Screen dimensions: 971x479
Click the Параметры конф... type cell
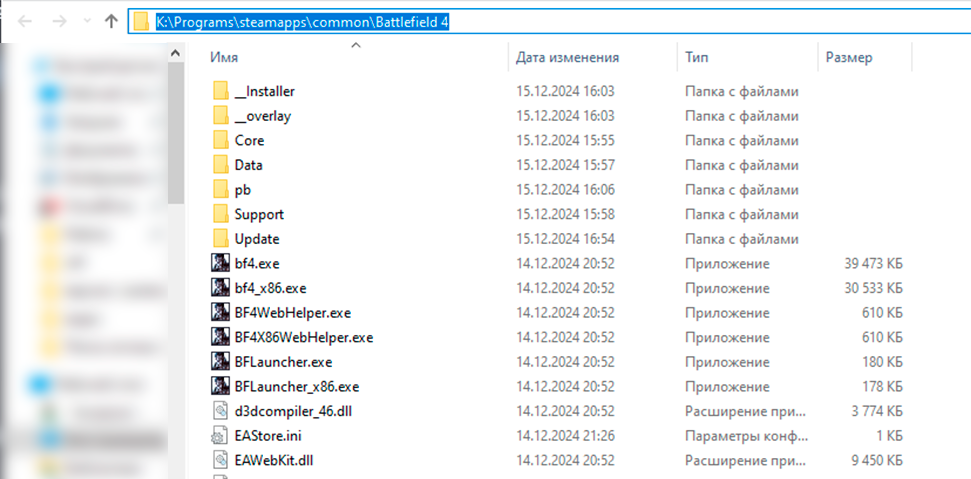[746, 436]
